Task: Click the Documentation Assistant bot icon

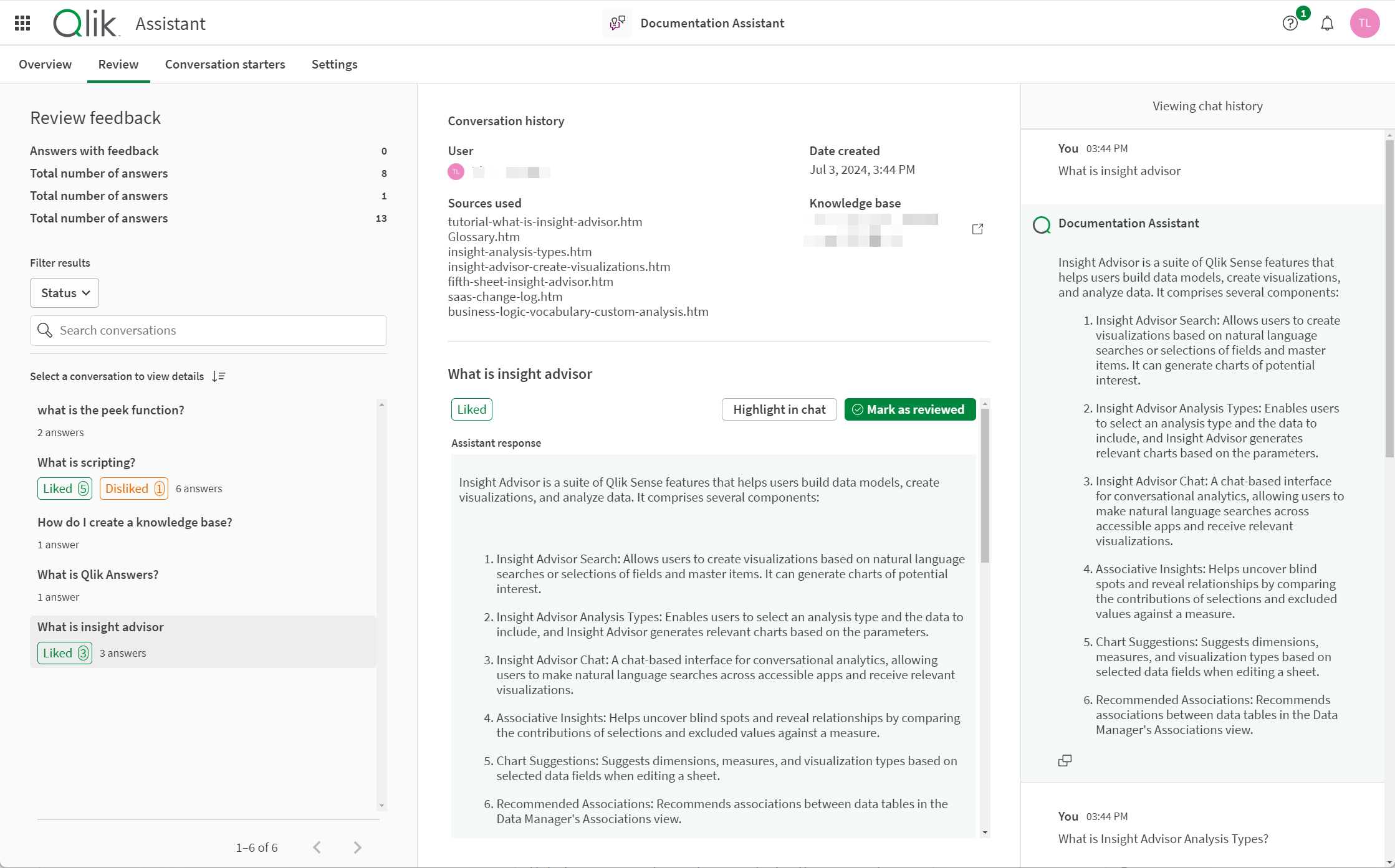Action: click(x=618, y=23)
